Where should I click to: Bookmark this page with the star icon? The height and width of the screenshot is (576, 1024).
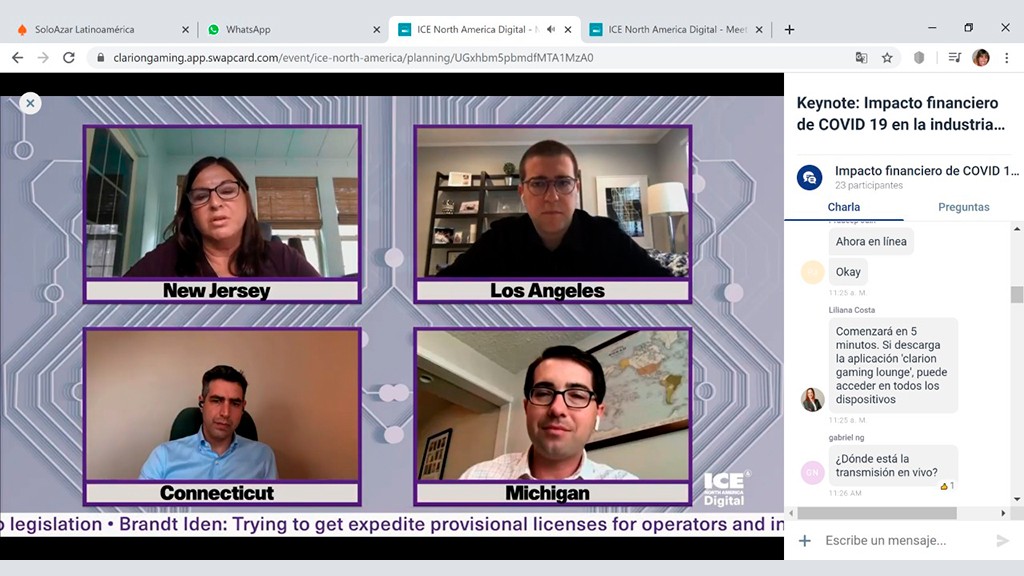click(887, 58)
